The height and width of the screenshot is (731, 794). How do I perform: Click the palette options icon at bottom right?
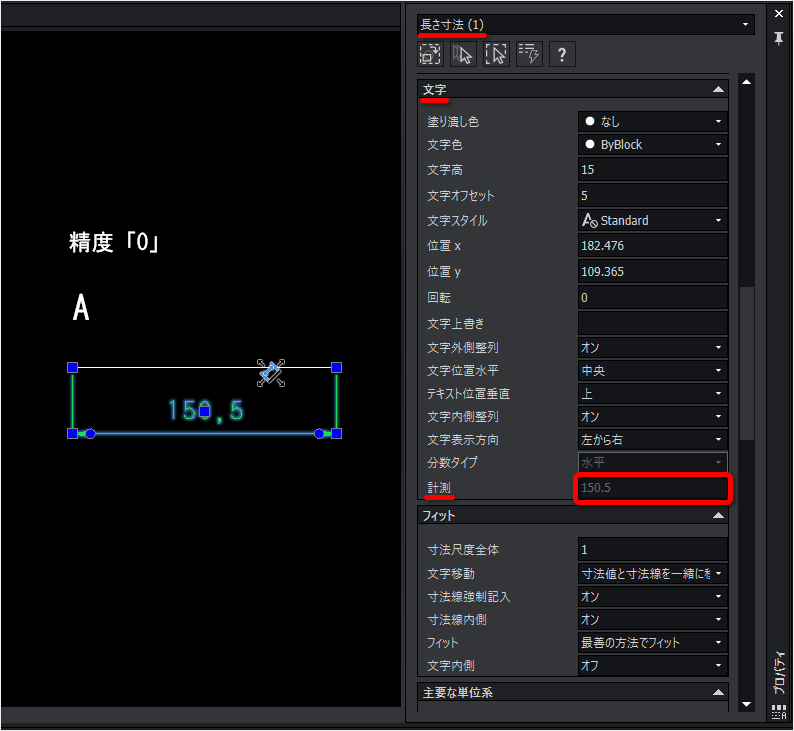pos(779,711)
